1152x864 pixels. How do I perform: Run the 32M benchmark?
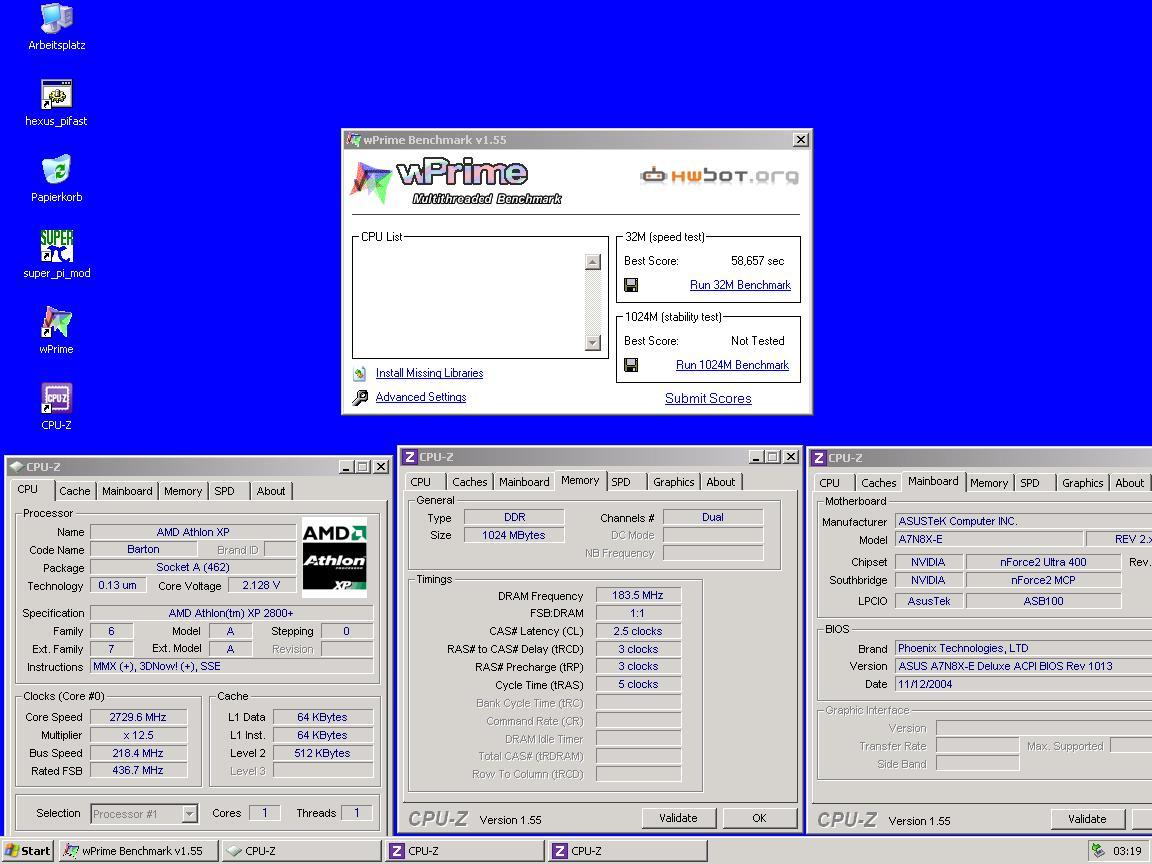pyautogui.click(x=740, y=285)
